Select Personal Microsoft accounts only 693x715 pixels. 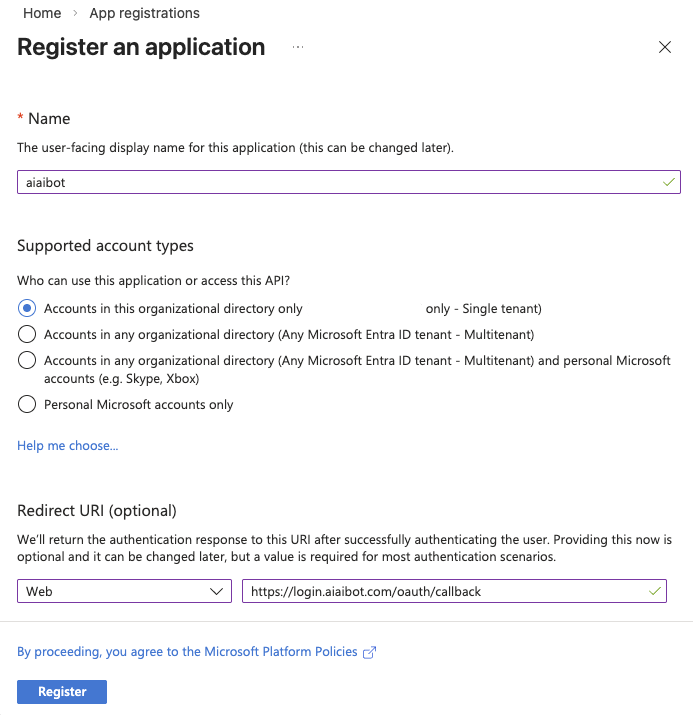click(27, 405)
